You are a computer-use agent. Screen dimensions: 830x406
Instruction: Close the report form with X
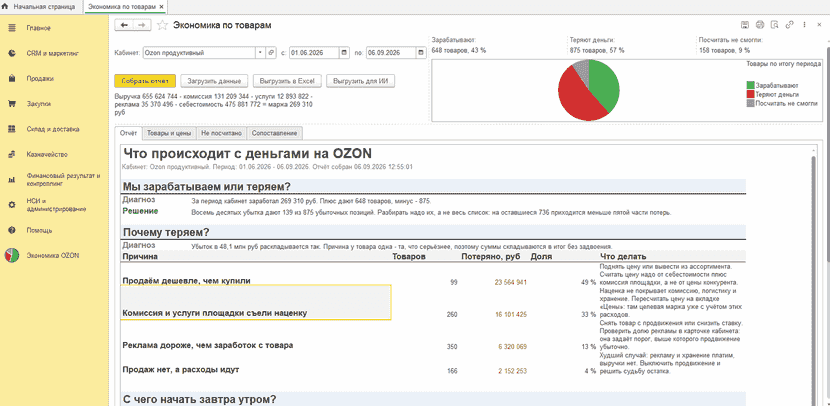(819, 25)
